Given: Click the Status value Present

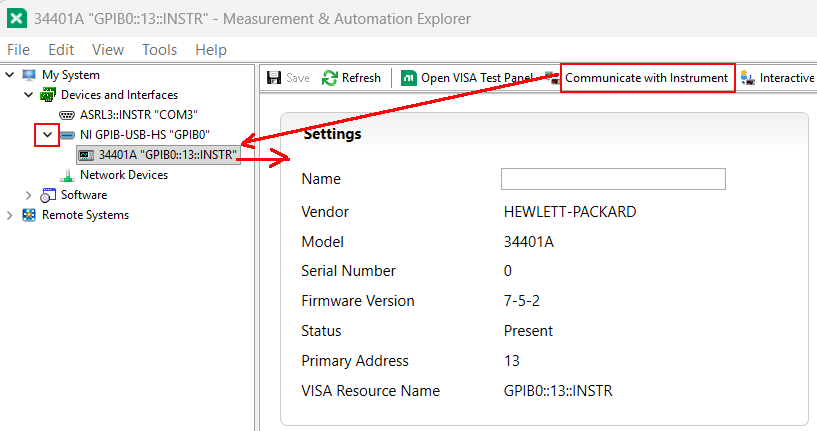Looking at the screenshot, I should [528, 331].
